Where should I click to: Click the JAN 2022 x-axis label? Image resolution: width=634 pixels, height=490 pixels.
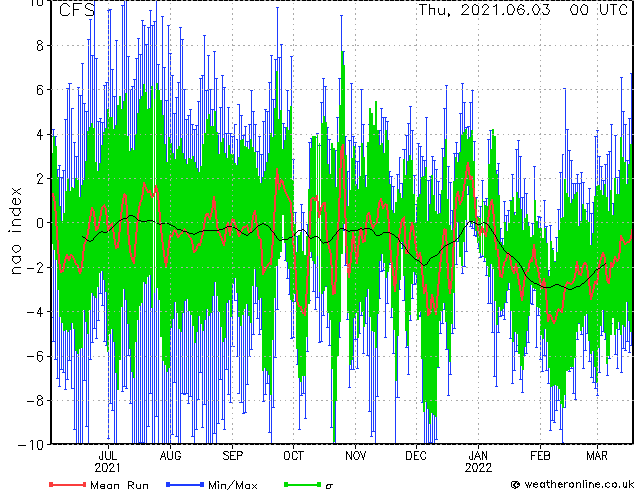(478, 462)
